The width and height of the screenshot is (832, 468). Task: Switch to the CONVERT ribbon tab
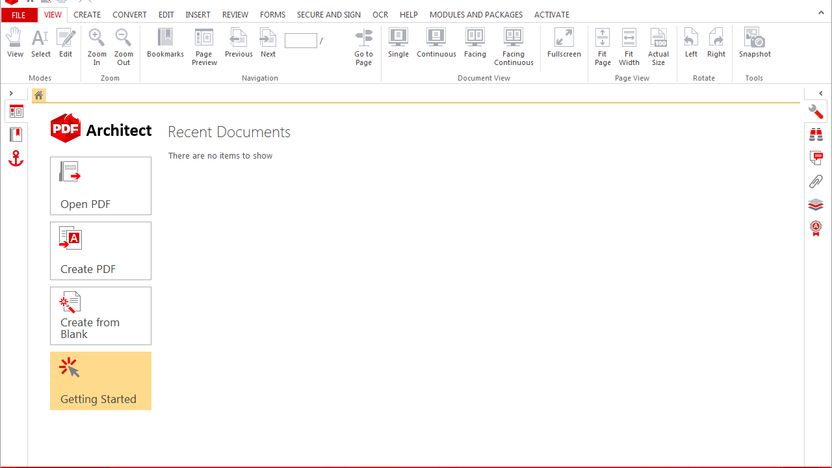point(129,15)
